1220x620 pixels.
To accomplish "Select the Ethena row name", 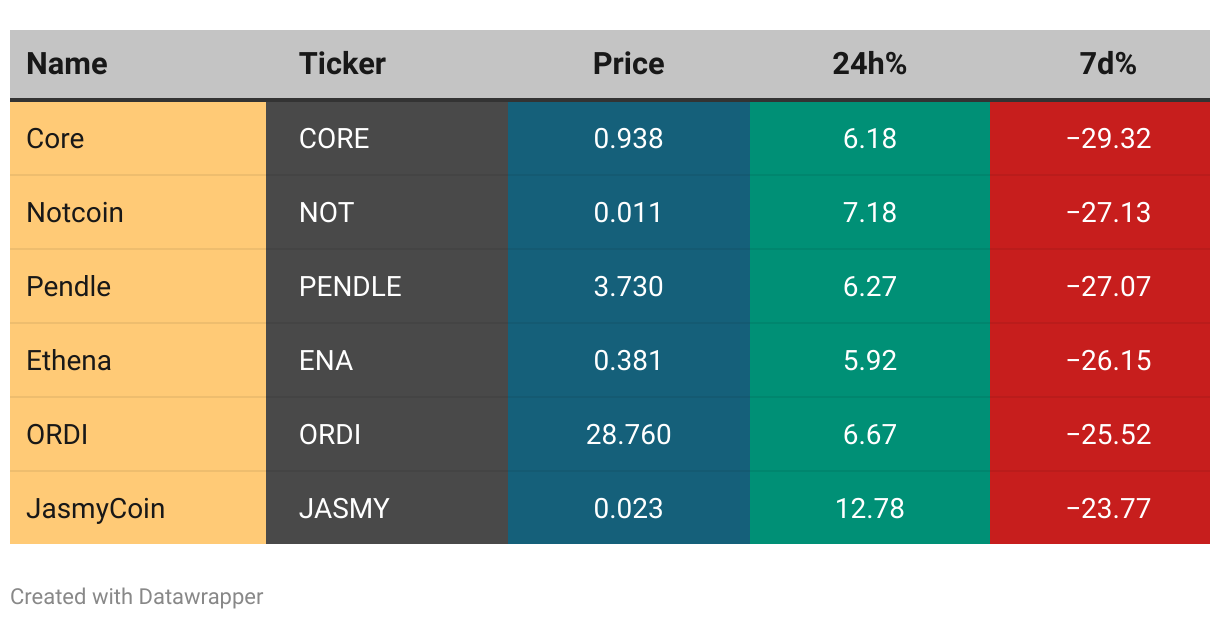I will tap(69, 360).
